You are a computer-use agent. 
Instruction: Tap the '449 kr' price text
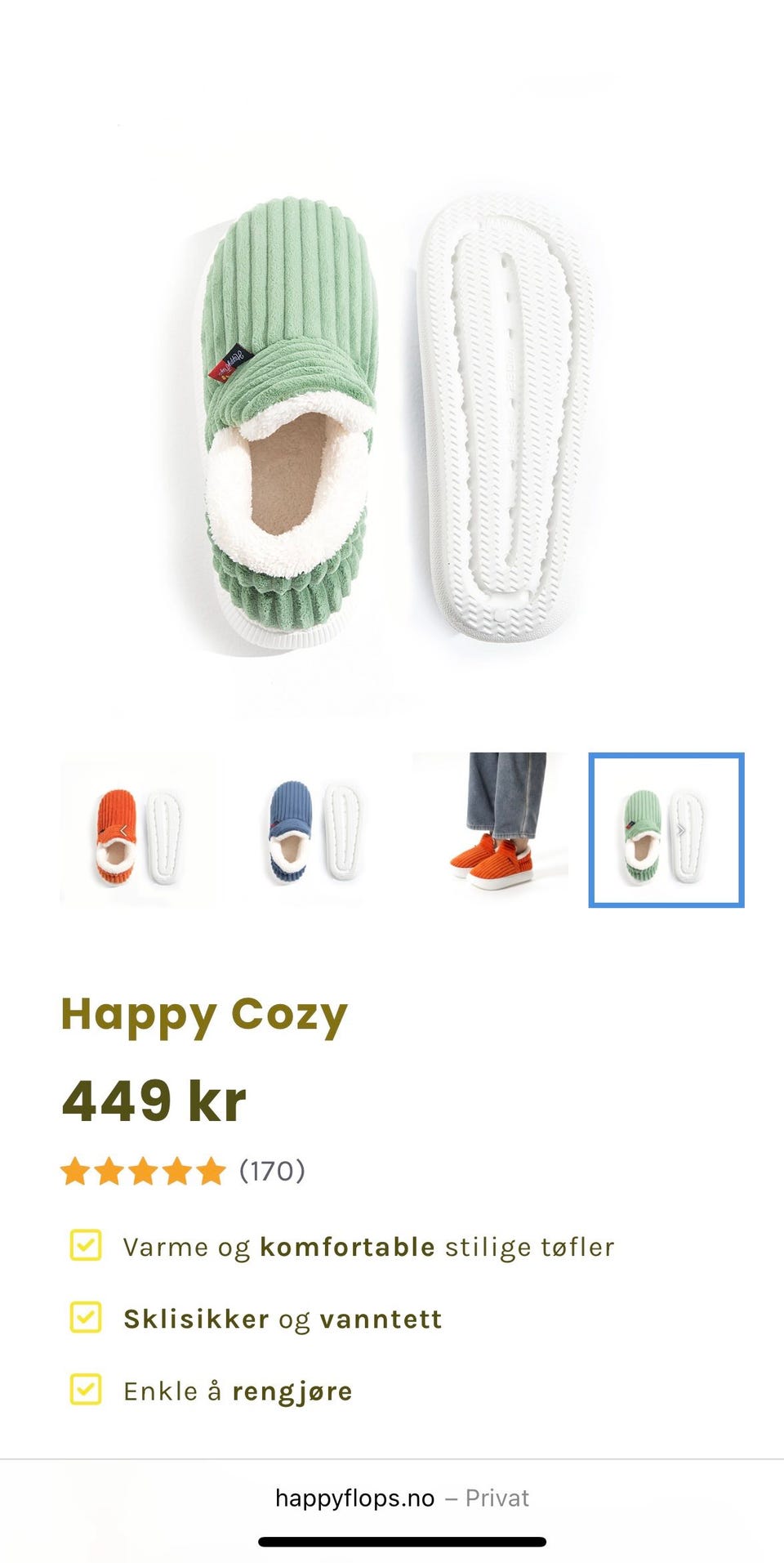click(154, 1101)
